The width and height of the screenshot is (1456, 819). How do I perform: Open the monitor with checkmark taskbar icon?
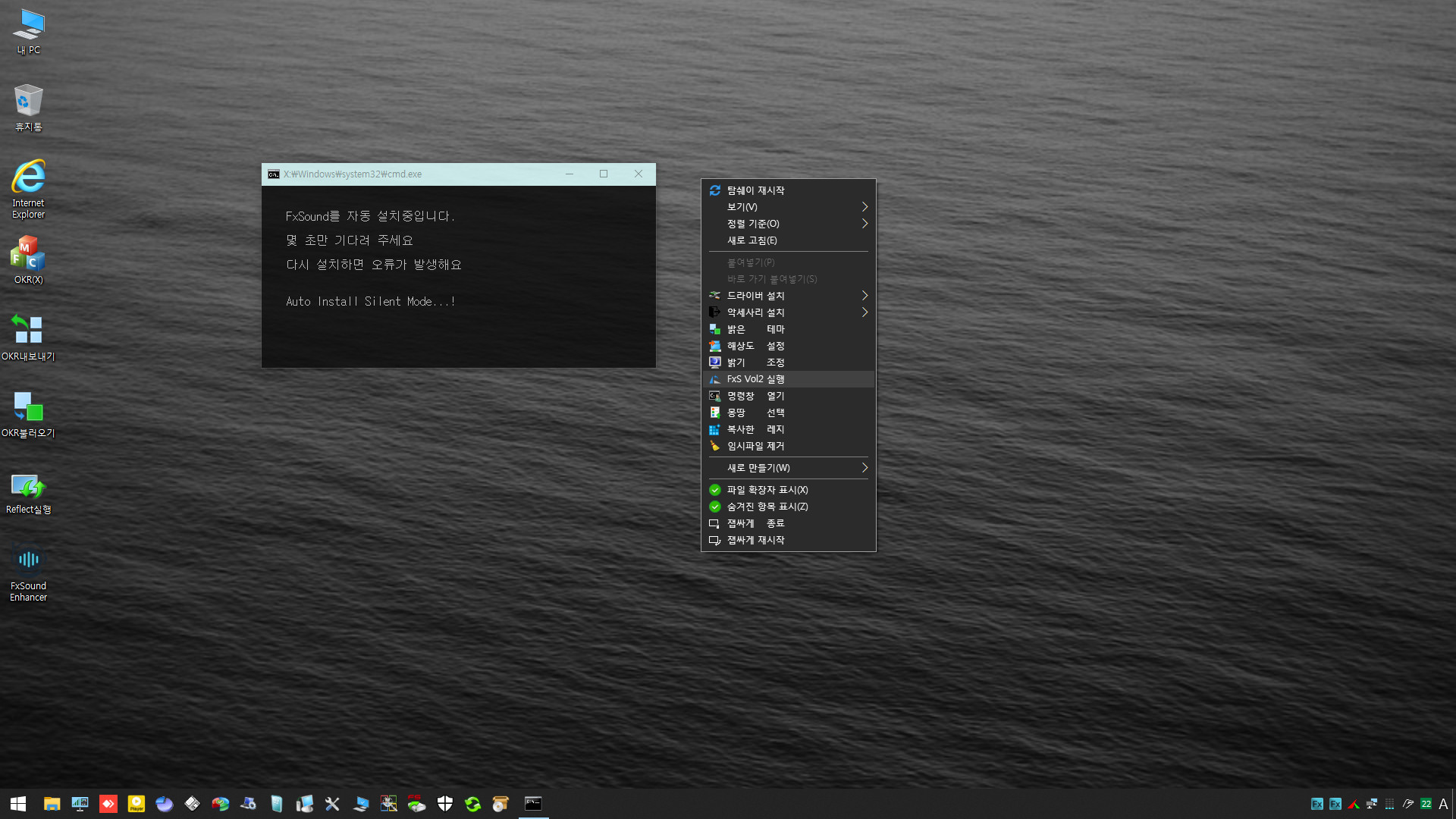point(361,804)
